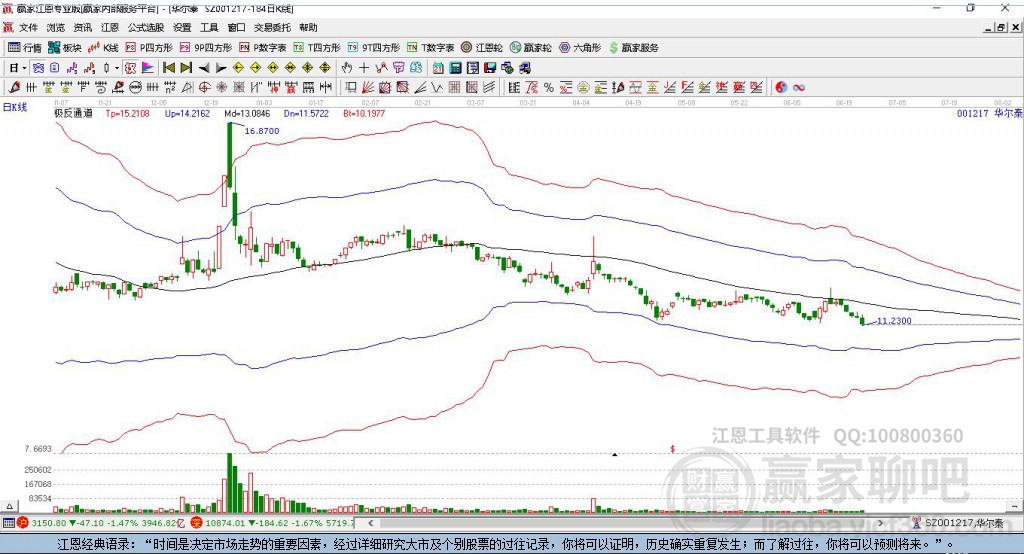Open the calculator icon

point(455,68)
